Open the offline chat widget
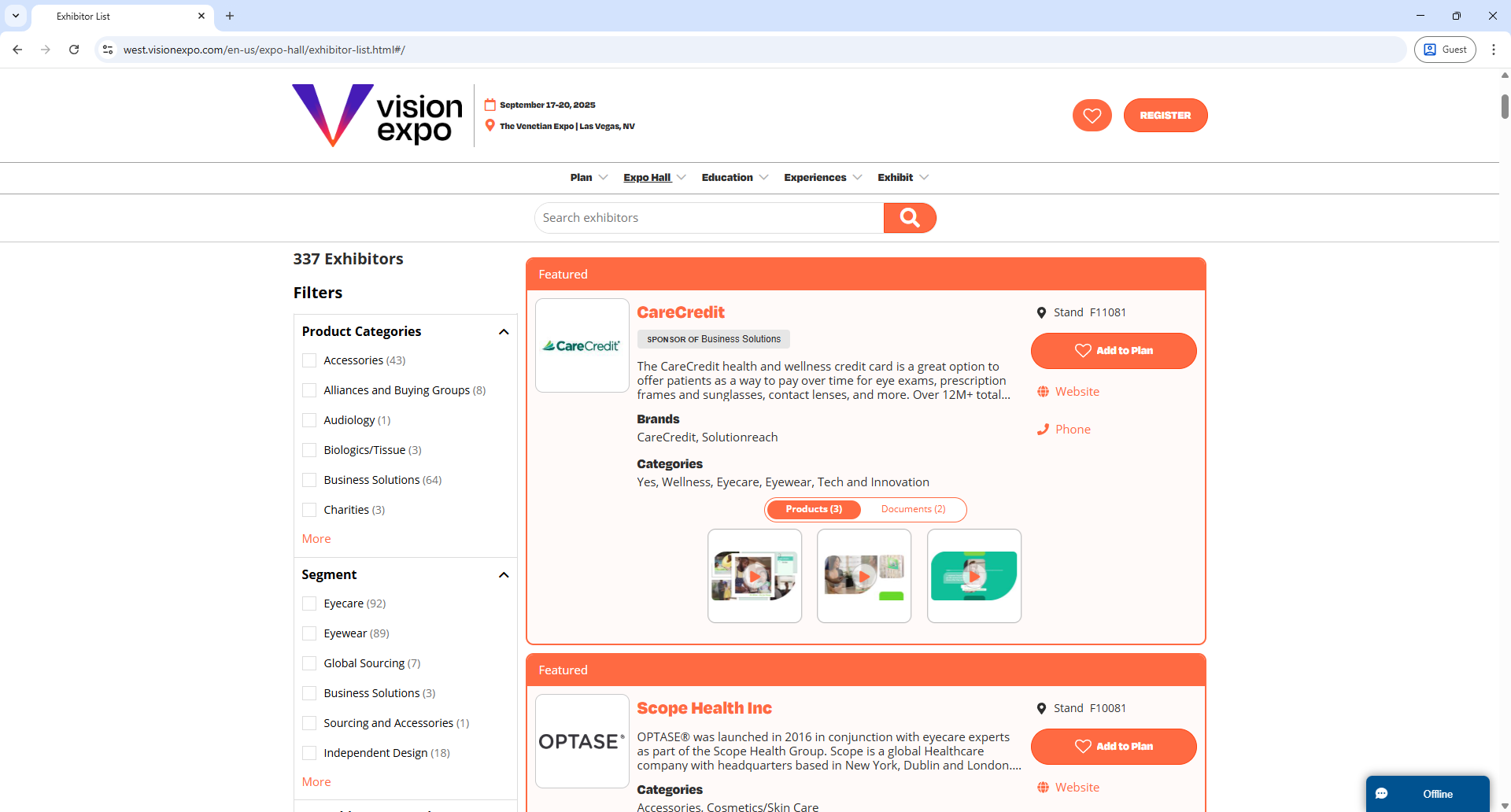 [x=1427, y=794]
